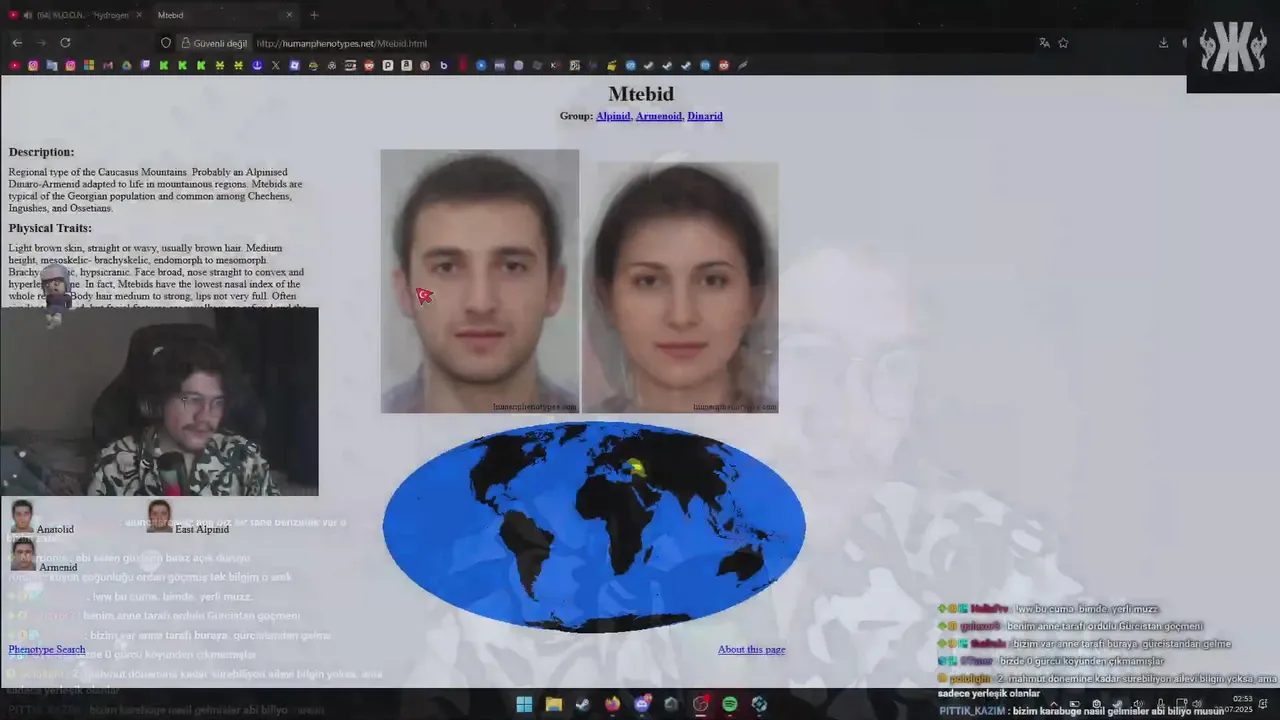This screenshot has width=1280, height=720.
Task: Open Steam from the taskbar
Action: pyautogui.click(x=582, y=704)
